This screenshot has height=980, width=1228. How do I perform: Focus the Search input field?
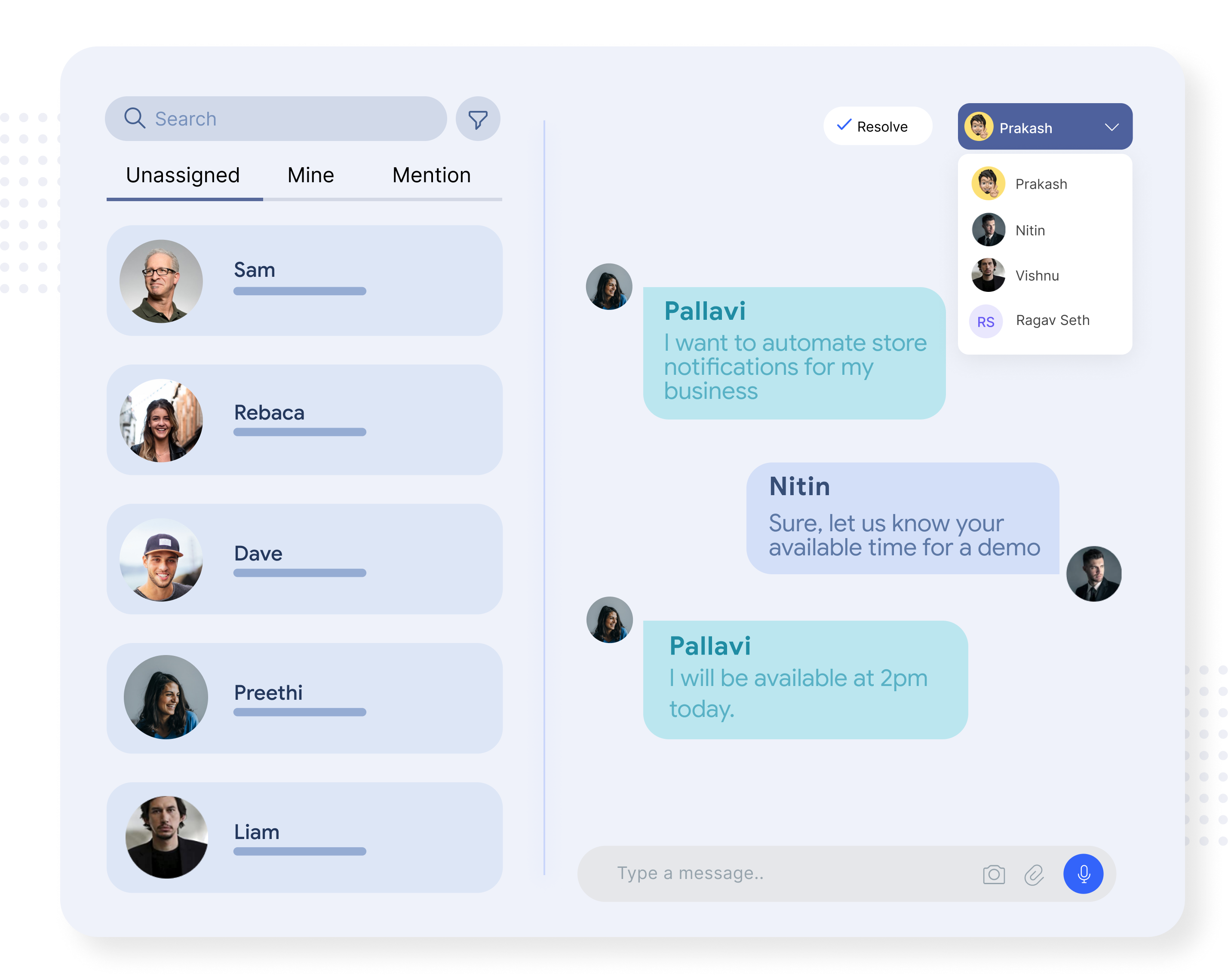tap(276, 119)
